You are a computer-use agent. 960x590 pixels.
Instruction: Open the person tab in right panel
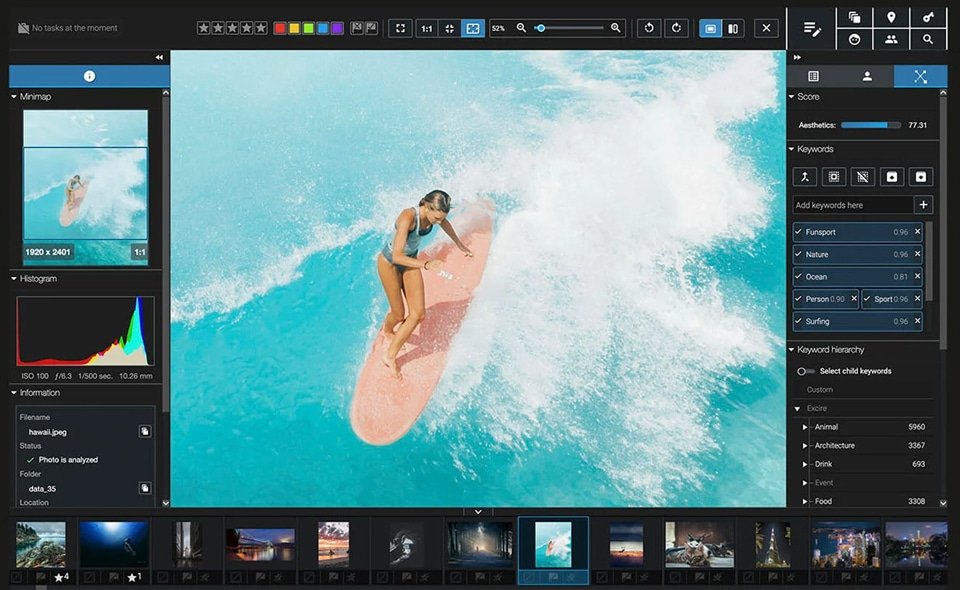(867, 76)
